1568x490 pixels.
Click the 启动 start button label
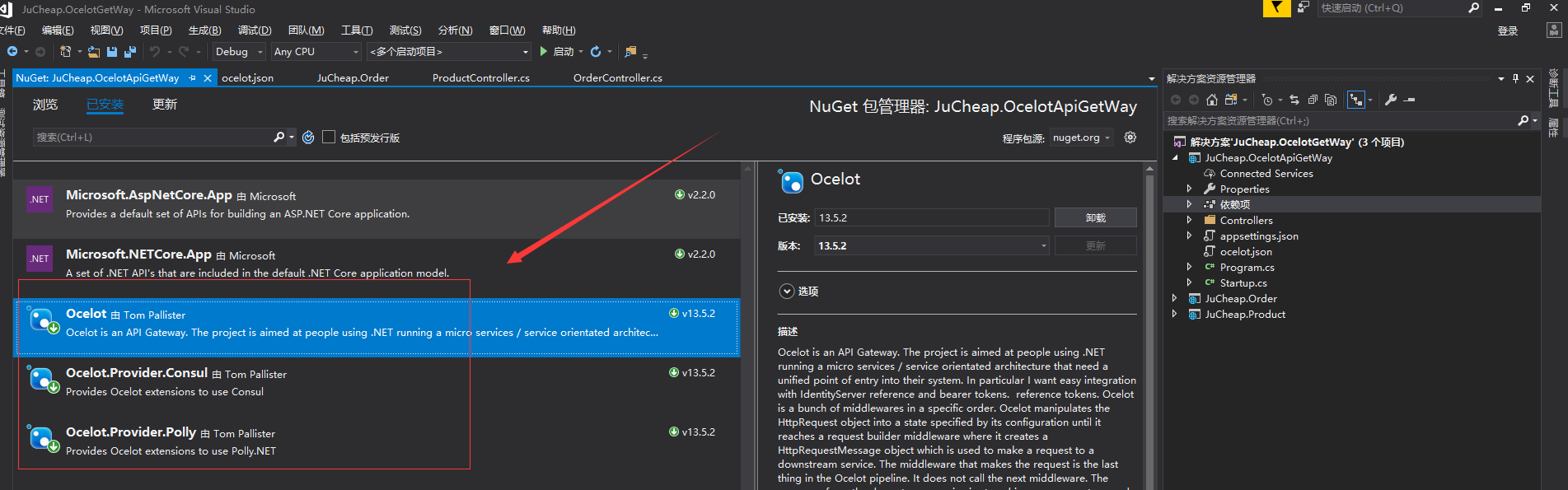pos(564,52)
